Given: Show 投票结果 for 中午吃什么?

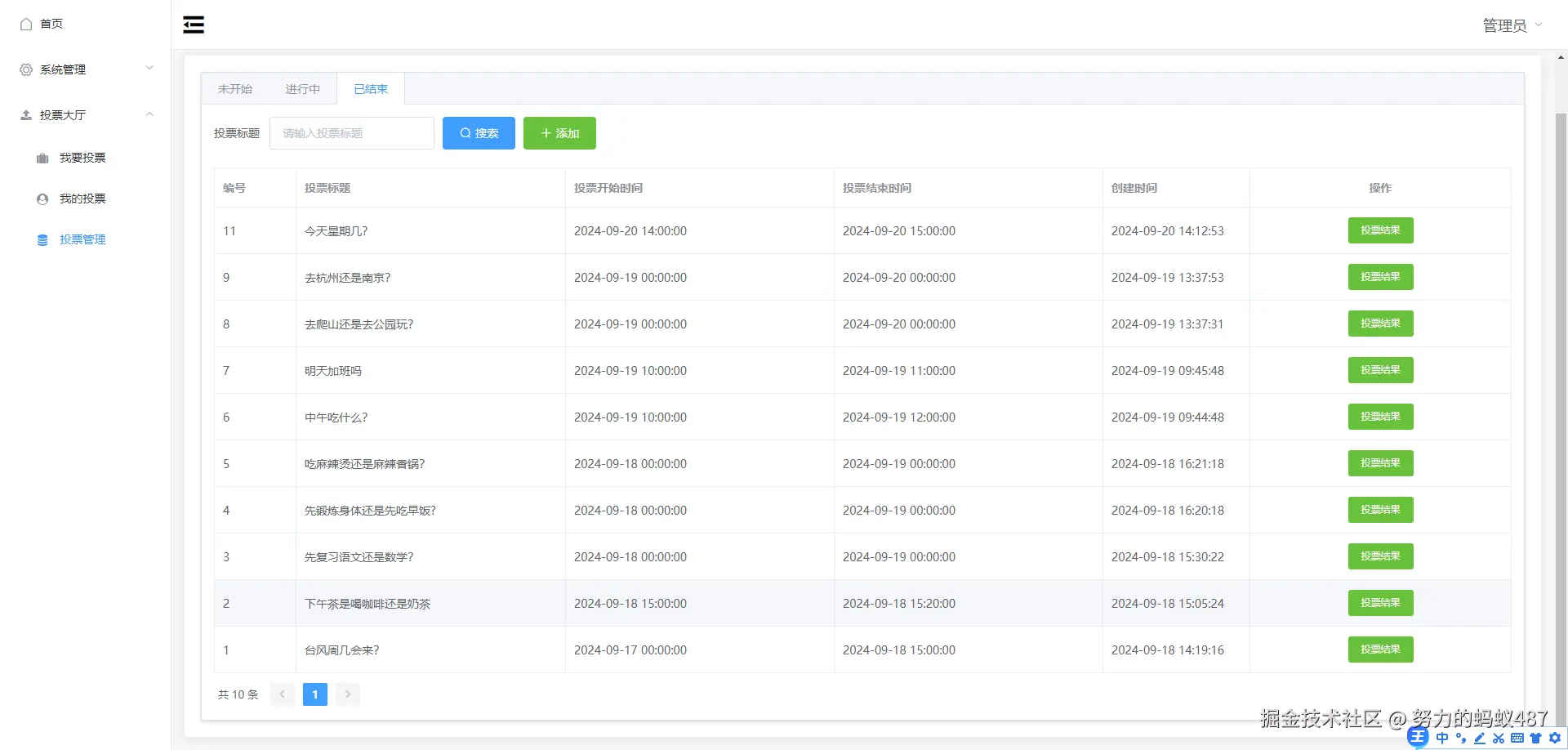Looking at the screenshot, I should (x=1380, y=417).
